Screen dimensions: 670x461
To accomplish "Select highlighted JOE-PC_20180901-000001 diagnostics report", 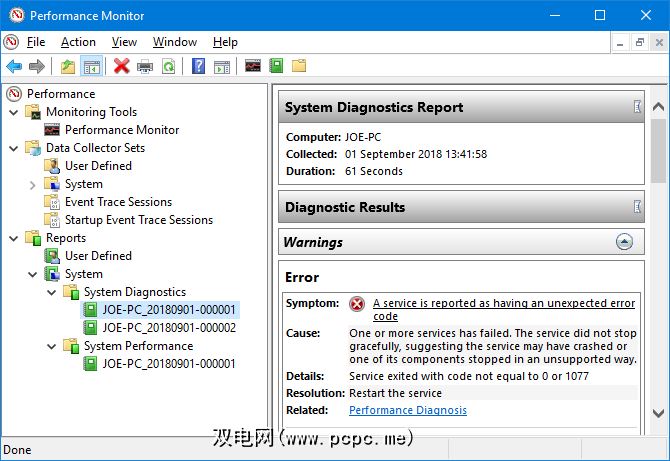I will (169, 310).
